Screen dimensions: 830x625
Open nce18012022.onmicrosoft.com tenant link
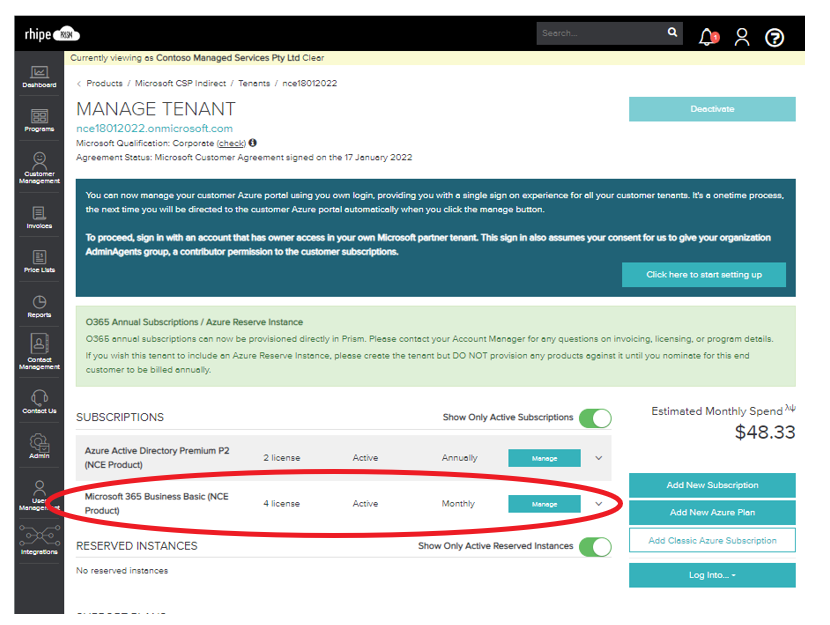(154, 128)
